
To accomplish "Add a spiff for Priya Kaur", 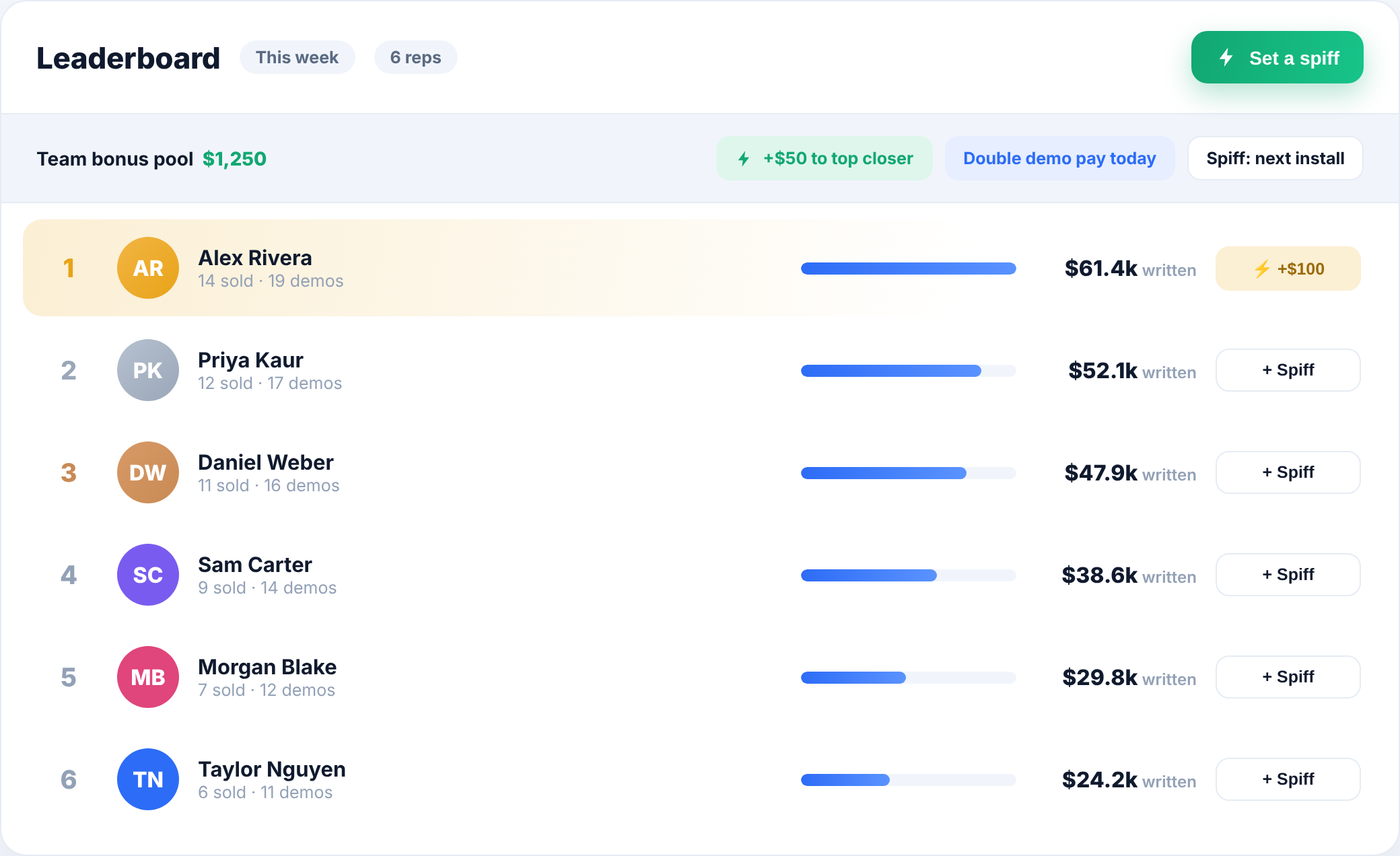I will pos(1288,370).
